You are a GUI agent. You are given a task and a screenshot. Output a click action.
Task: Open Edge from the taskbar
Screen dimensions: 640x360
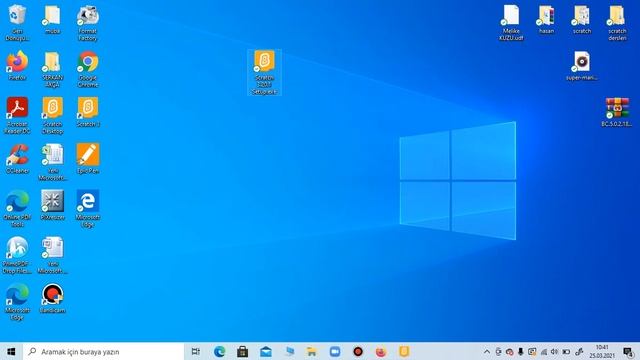(220, 351)
